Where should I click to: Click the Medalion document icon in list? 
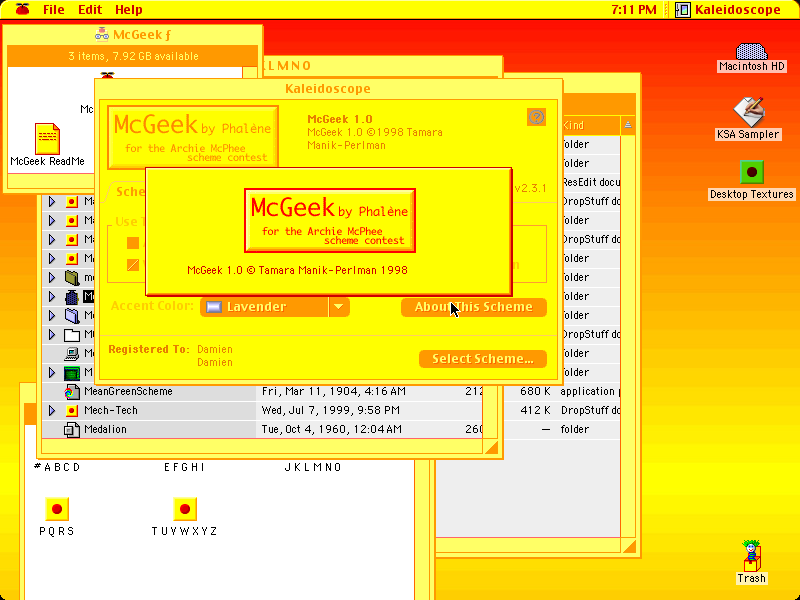point(71,430)
